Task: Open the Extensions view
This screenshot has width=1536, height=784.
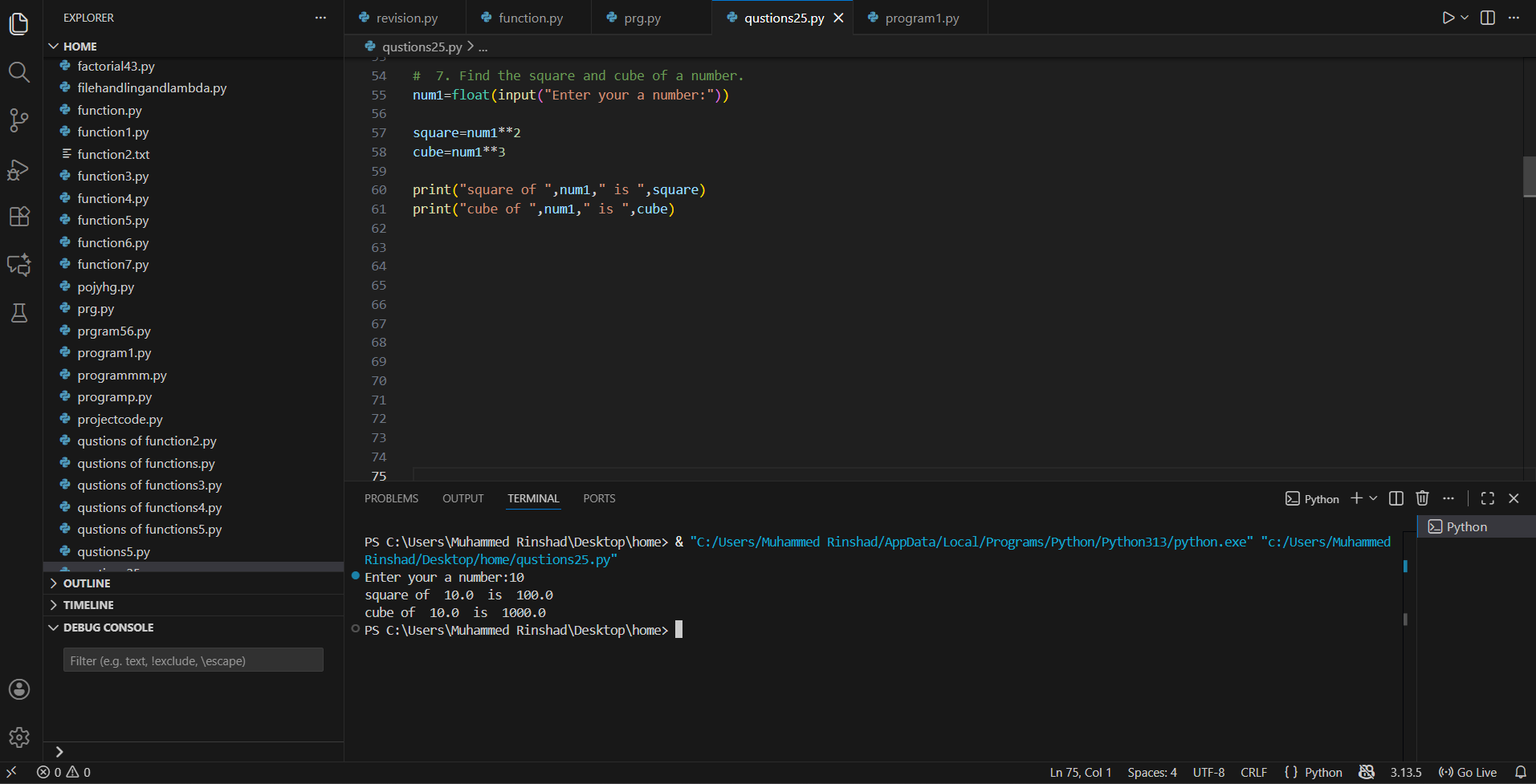Action: [18, 217]
